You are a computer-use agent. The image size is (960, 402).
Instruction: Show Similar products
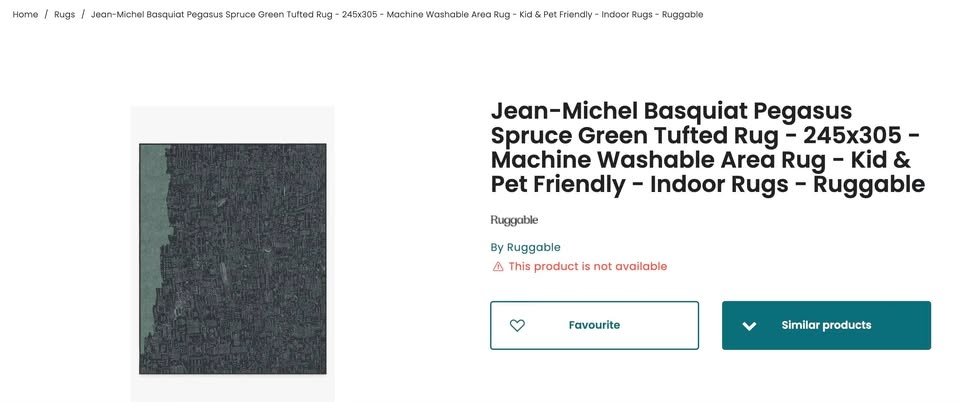point(826,325)
